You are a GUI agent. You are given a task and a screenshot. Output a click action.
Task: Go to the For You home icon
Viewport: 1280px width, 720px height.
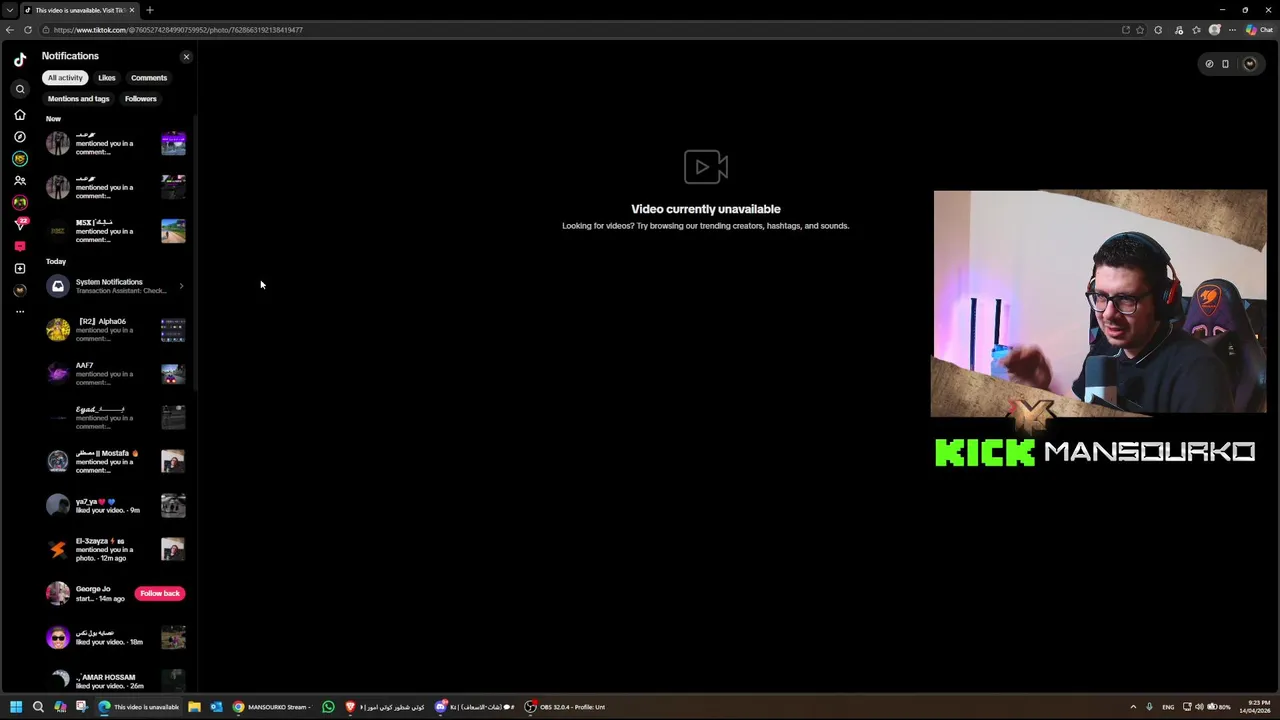[x=20, y=115]
